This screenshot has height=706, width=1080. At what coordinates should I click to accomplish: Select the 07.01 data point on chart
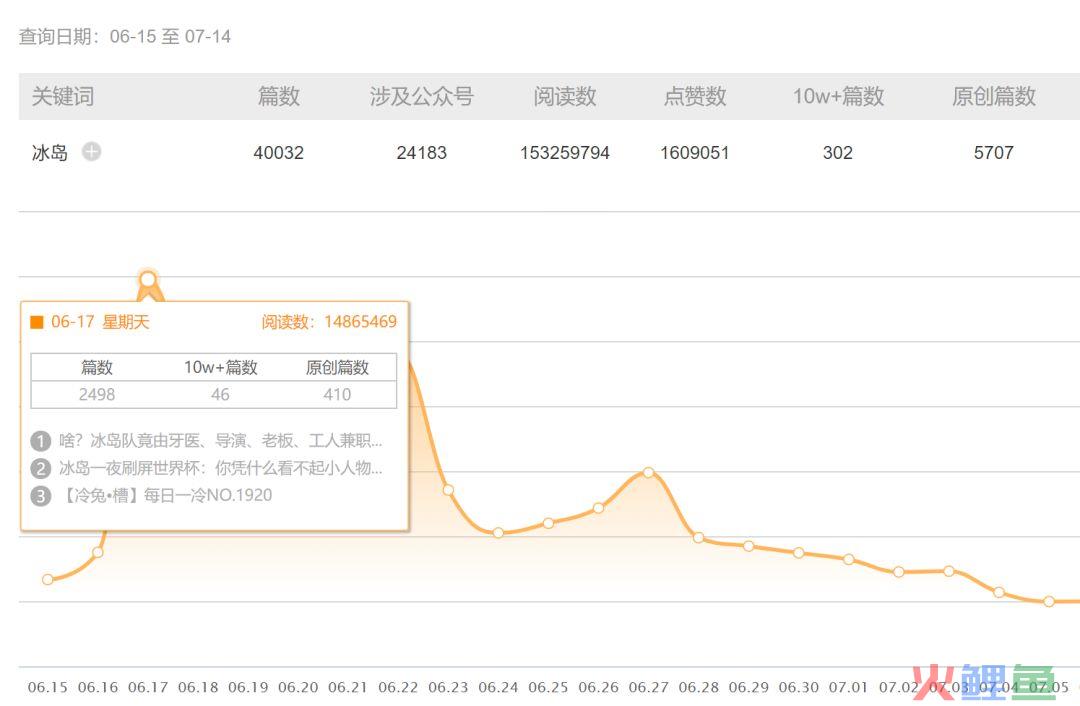[x=849, y=559]
